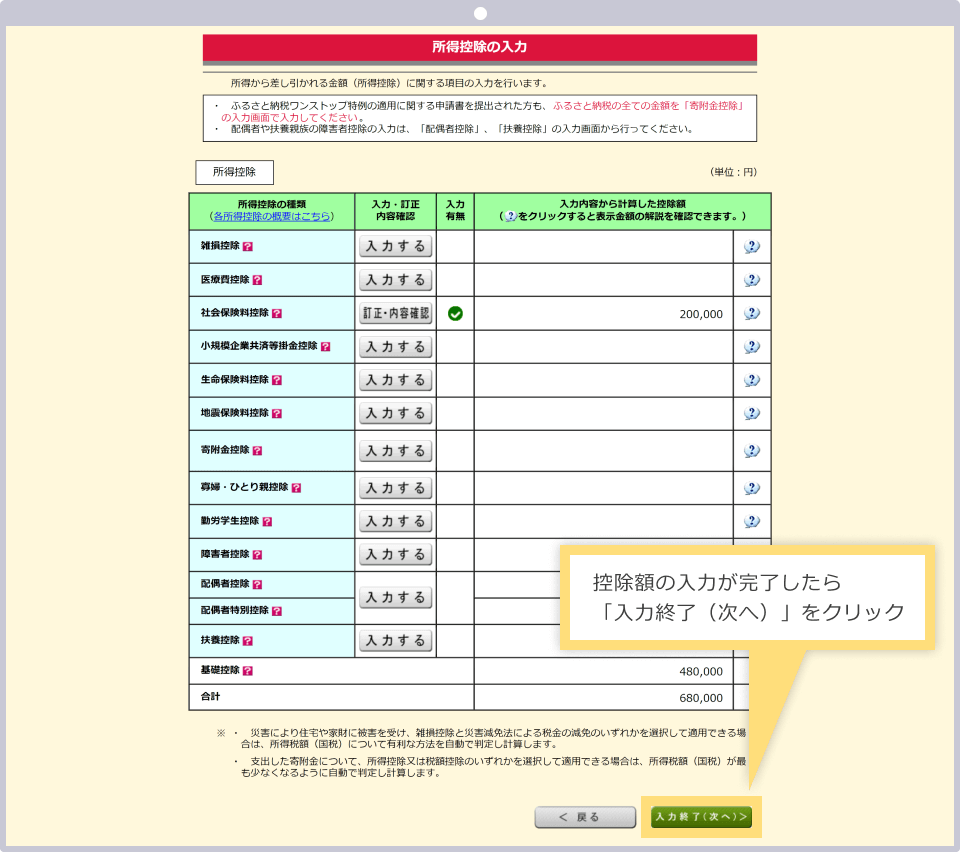Click the help icon next to 雑損控除

click(247, 247)
